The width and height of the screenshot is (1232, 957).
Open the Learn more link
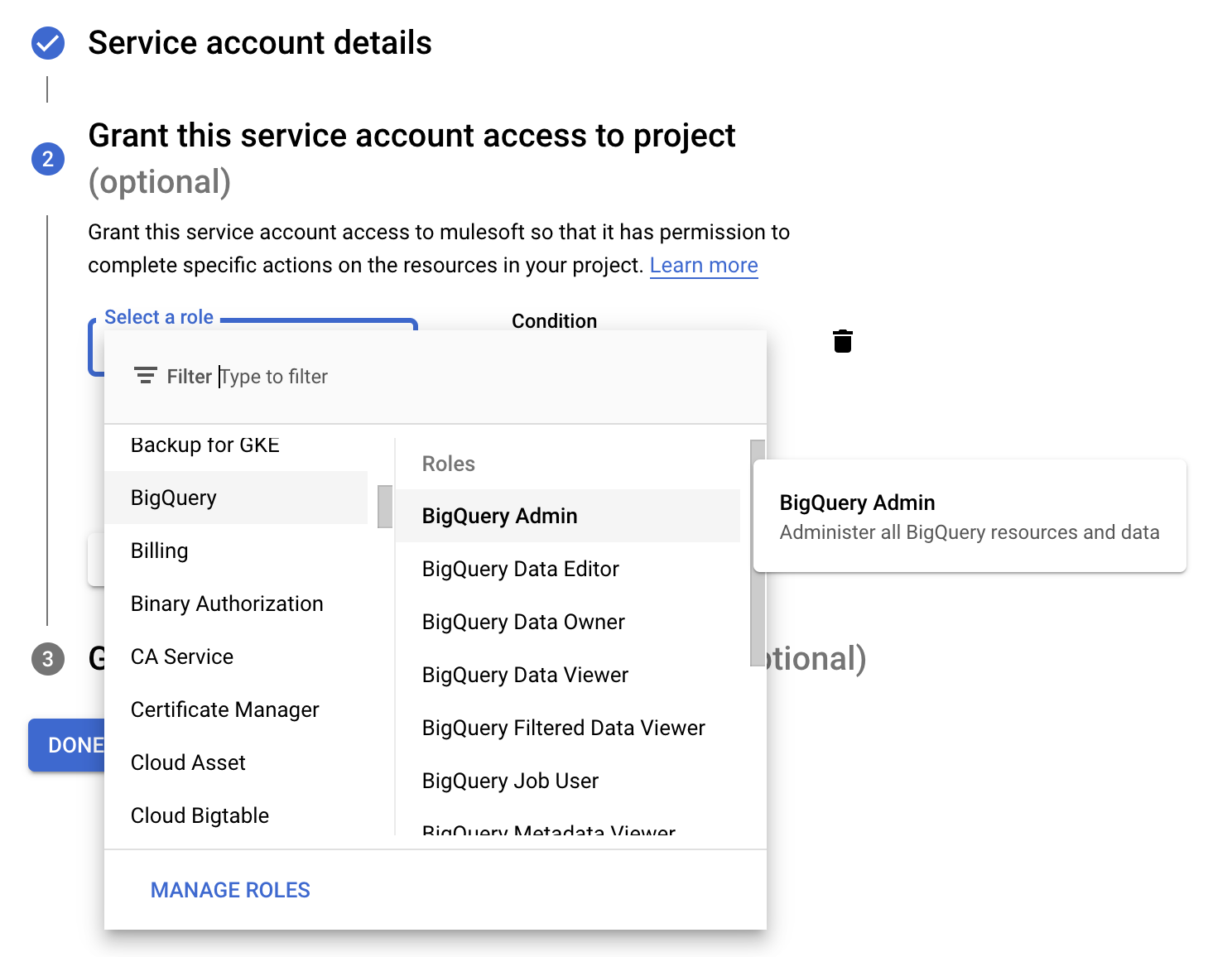704,266
